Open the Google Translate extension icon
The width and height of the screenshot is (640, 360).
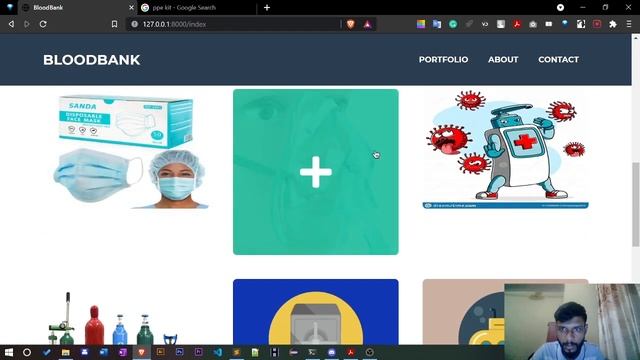point(437,24)
